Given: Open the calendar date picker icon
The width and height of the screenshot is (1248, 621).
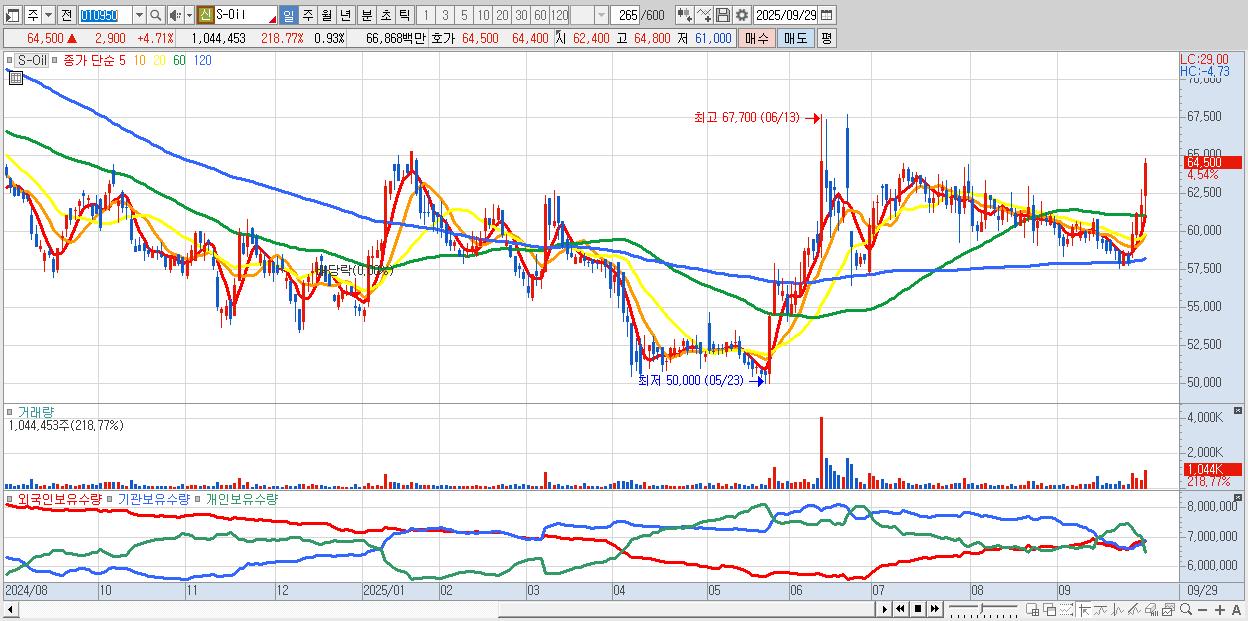Looking at the screenshot, I should [x=826, y=15].
